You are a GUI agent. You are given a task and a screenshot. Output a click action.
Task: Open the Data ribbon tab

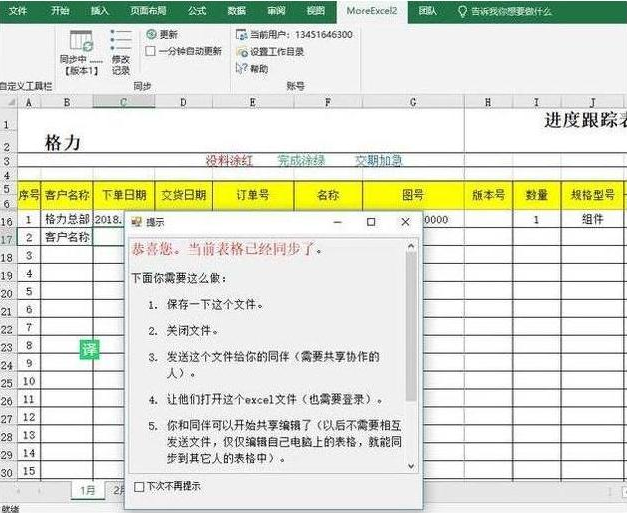[237, 10]
